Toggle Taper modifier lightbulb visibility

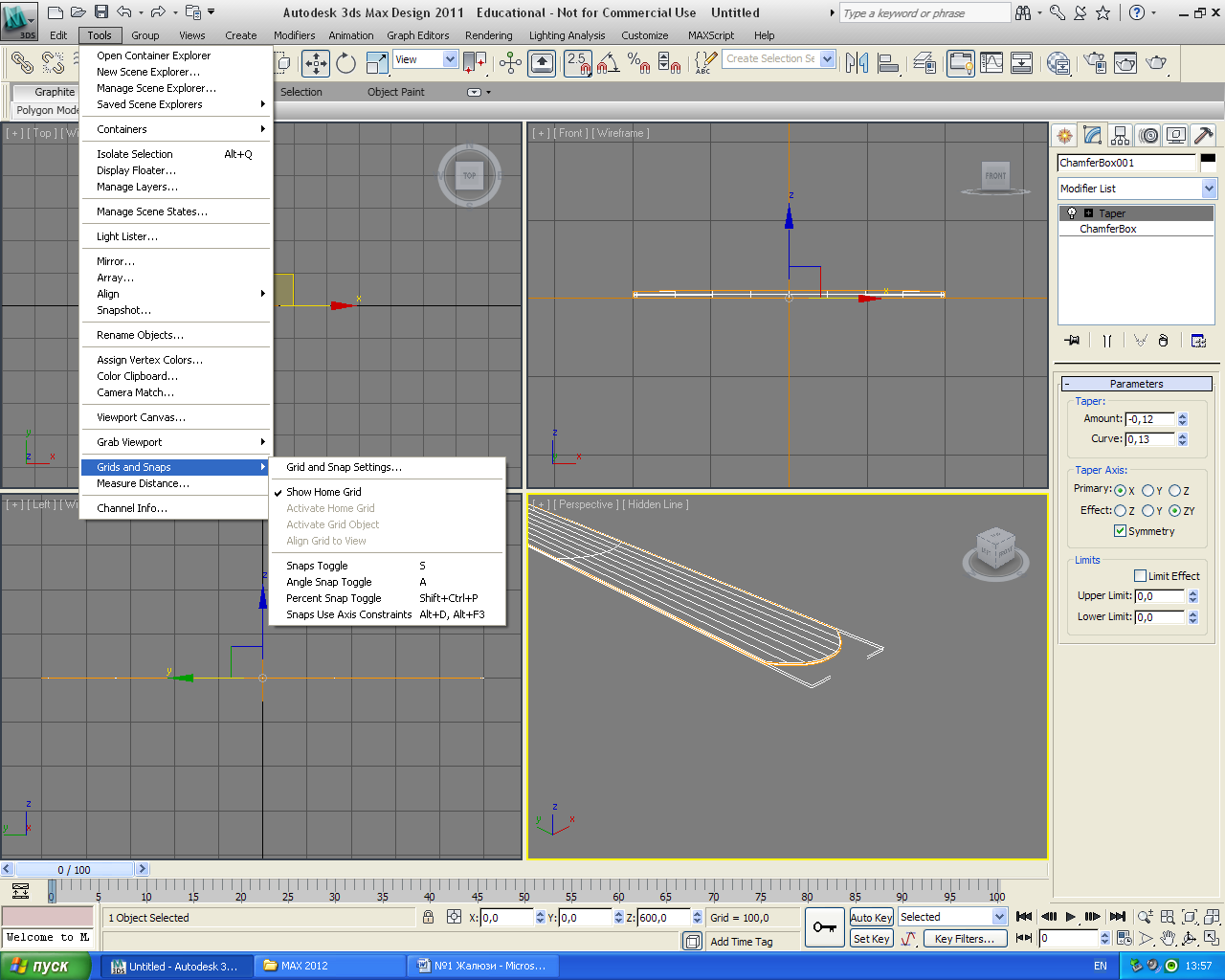1072,213
